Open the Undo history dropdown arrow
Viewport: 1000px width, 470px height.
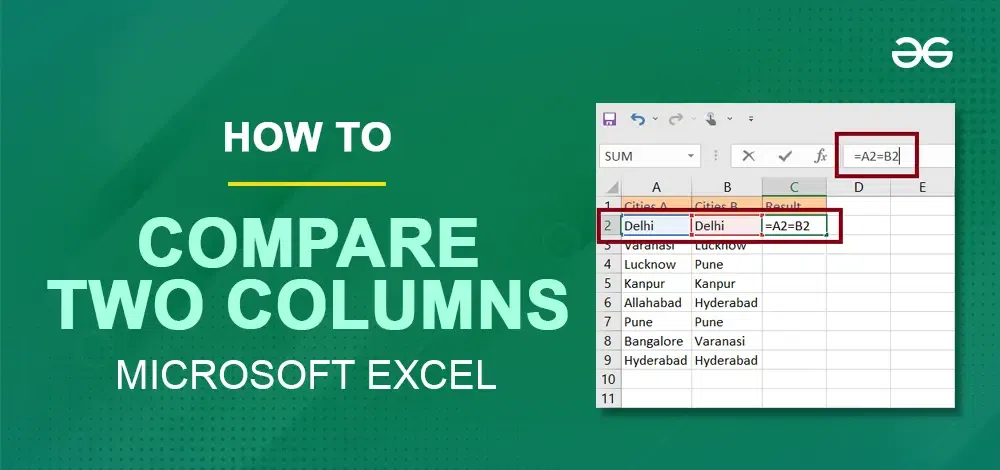(x=655, y=119)
